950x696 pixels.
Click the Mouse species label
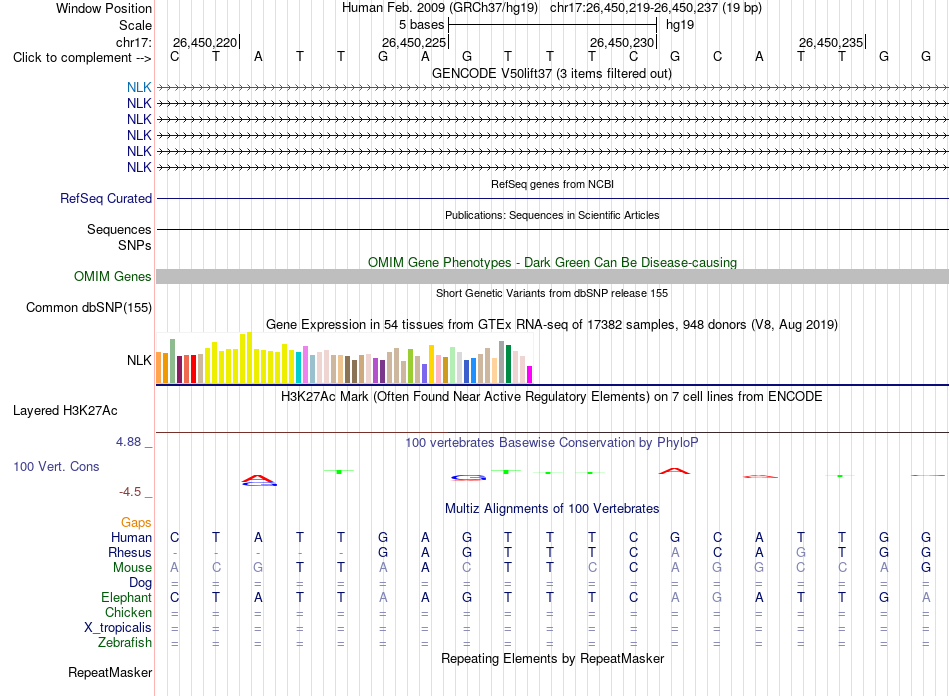132,568
